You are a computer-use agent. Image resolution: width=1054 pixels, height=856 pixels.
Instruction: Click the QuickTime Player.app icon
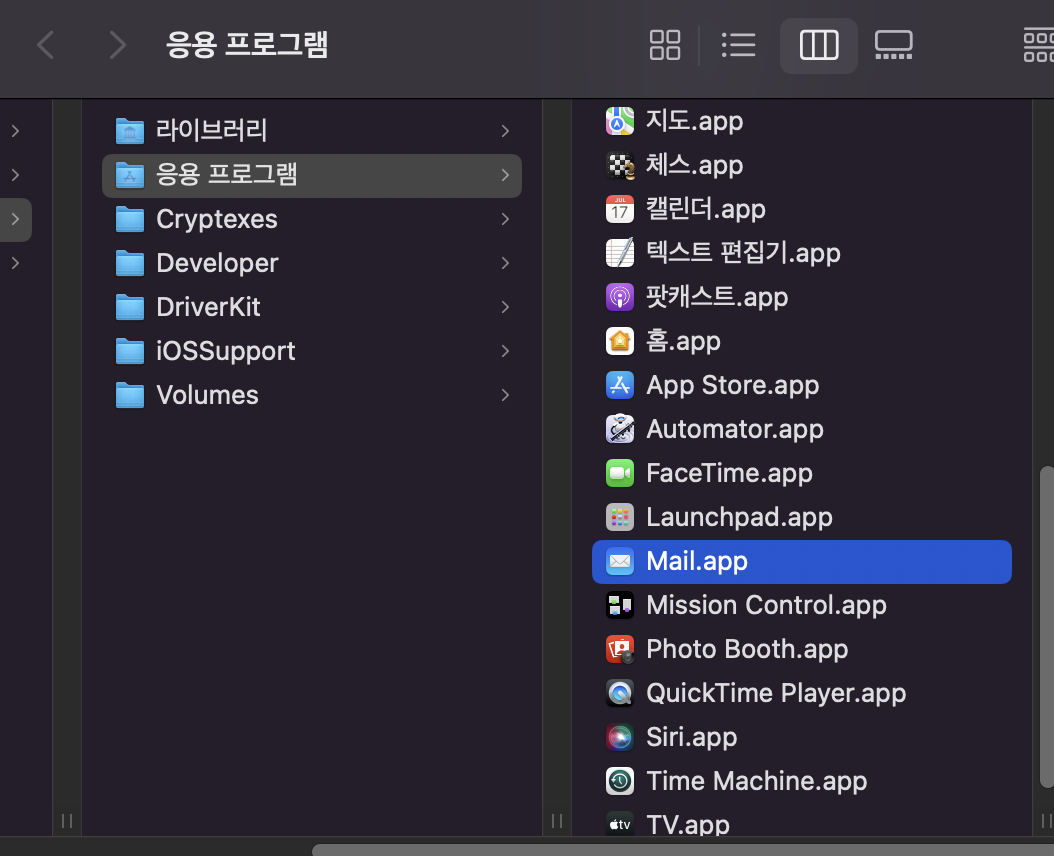pos(620,693)
